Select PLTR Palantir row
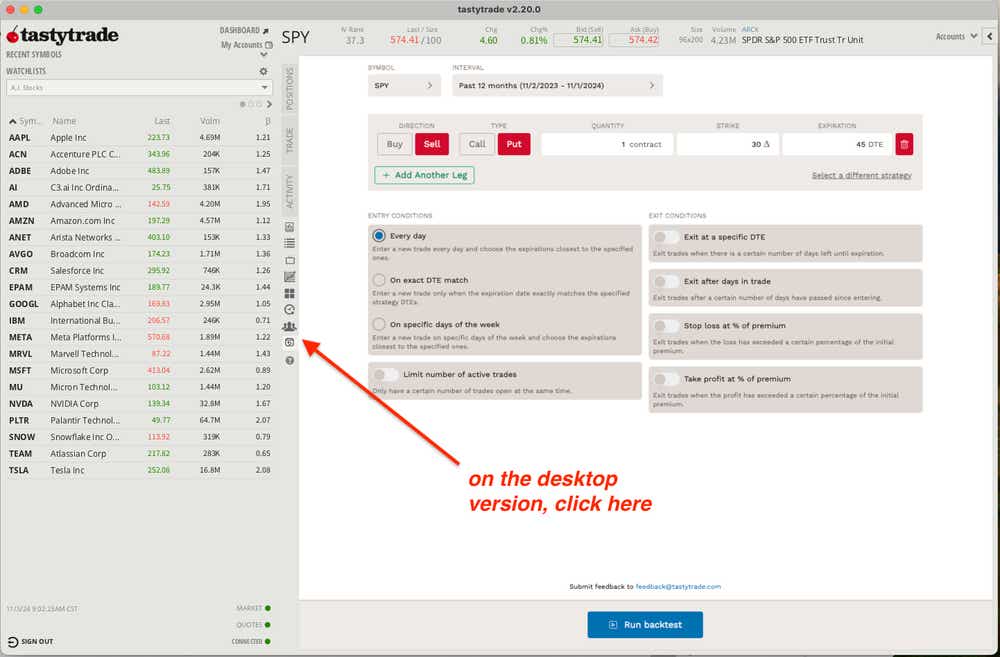This screenshot has width=1000, height=657. (x=139, y=420)
